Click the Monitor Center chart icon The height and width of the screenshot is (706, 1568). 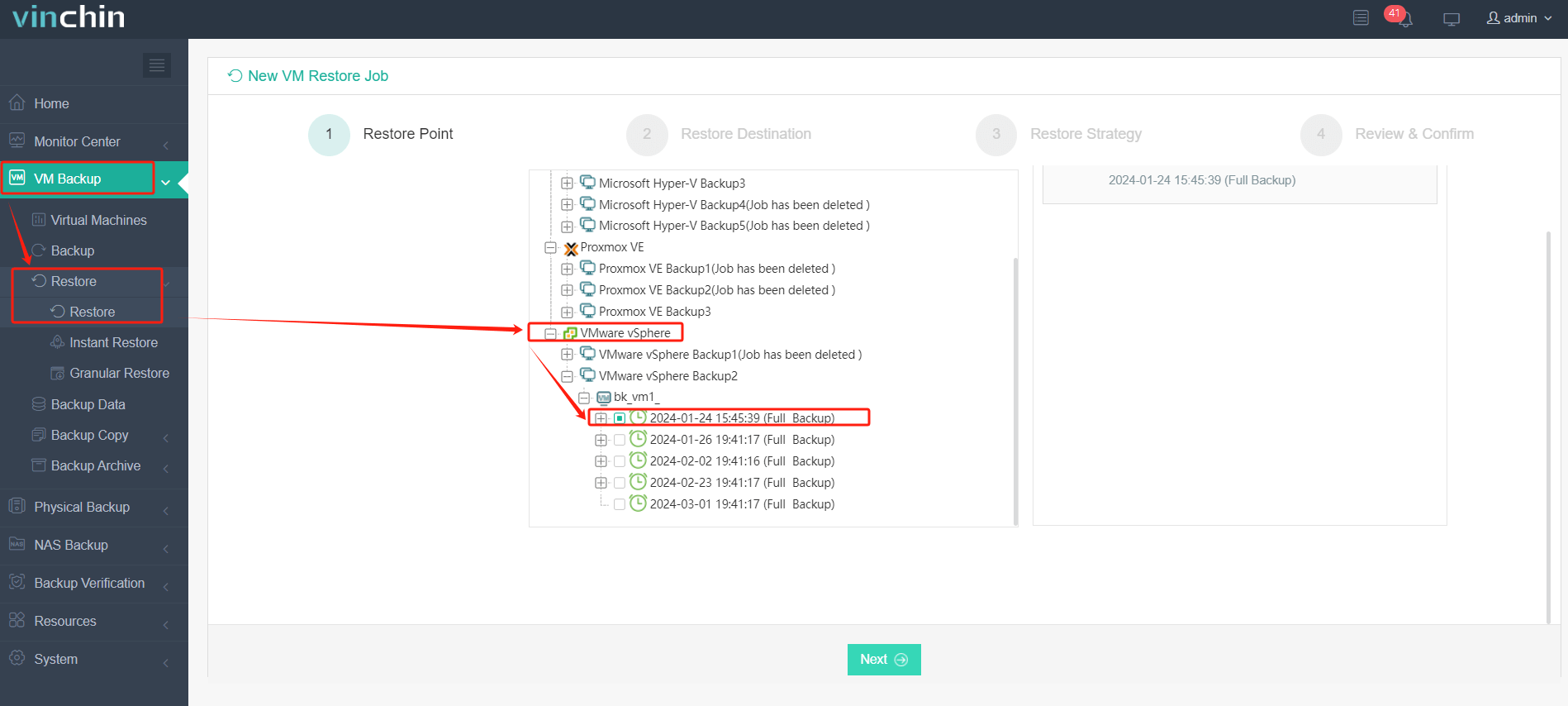tap(17, 141)
